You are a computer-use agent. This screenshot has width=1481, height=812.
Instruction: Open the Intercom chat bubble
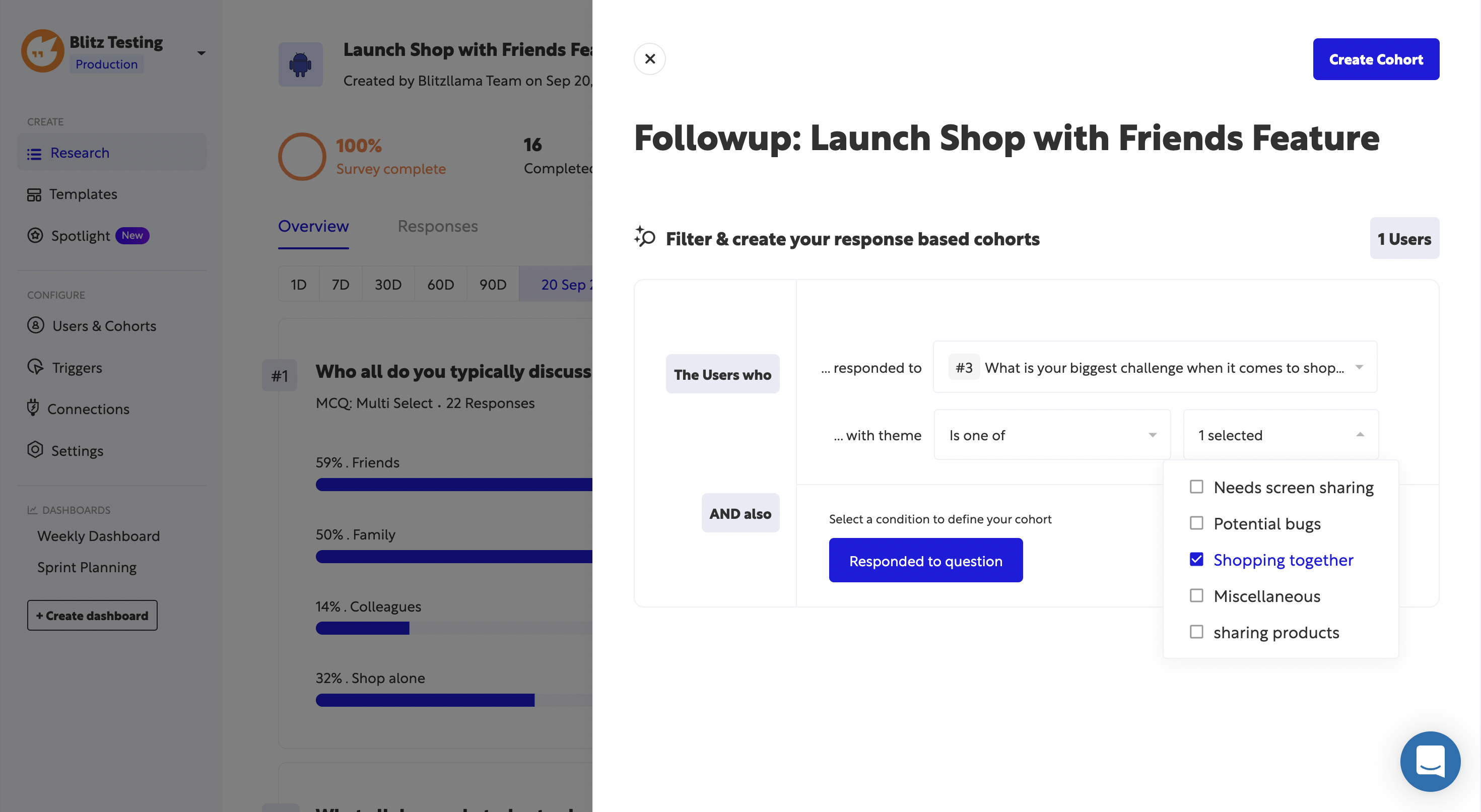tap(1431, 762)
